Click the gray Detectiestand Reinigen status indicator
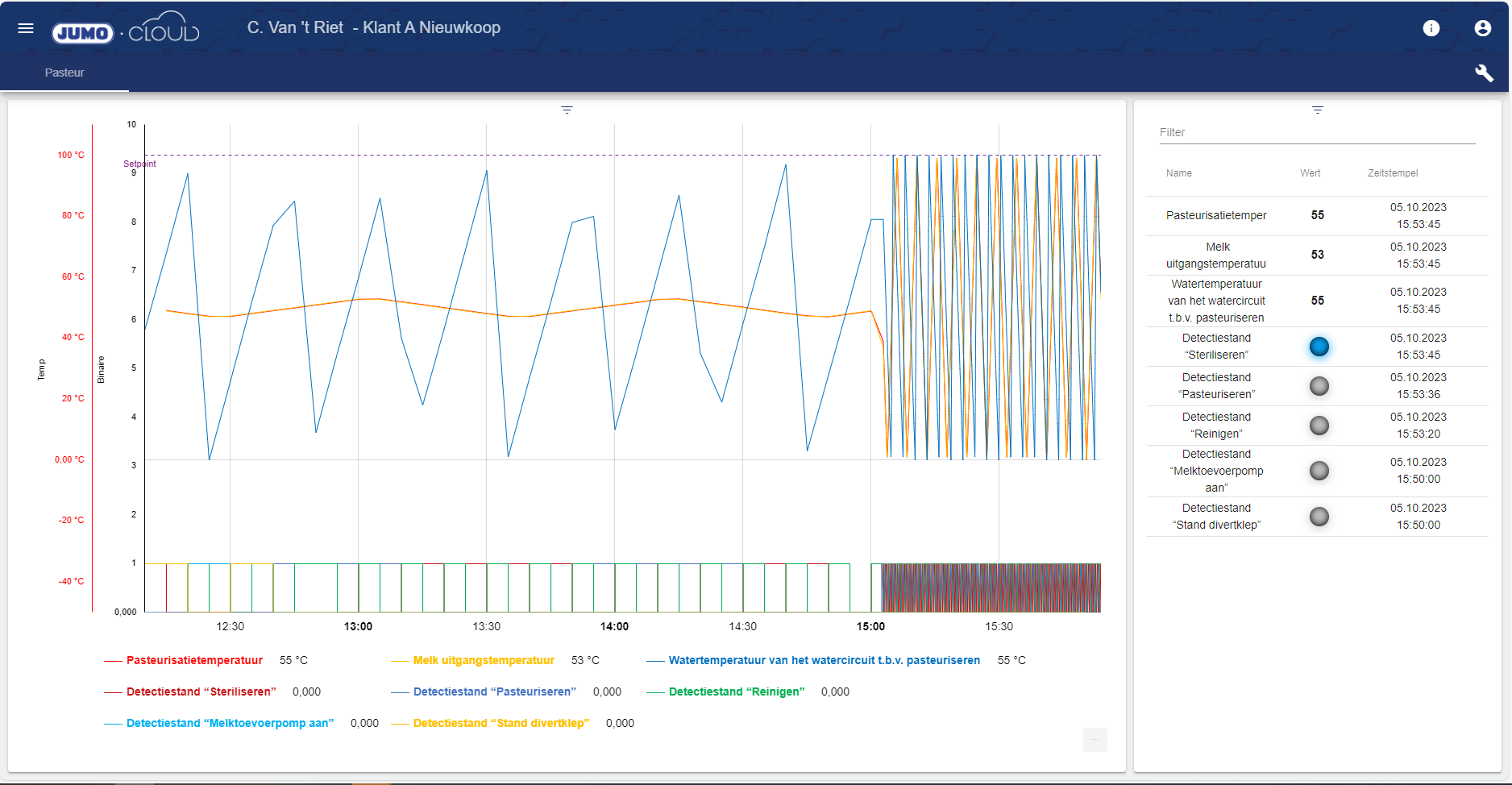The width and height of the screenshot is (1512, 785). point(1319,426)
